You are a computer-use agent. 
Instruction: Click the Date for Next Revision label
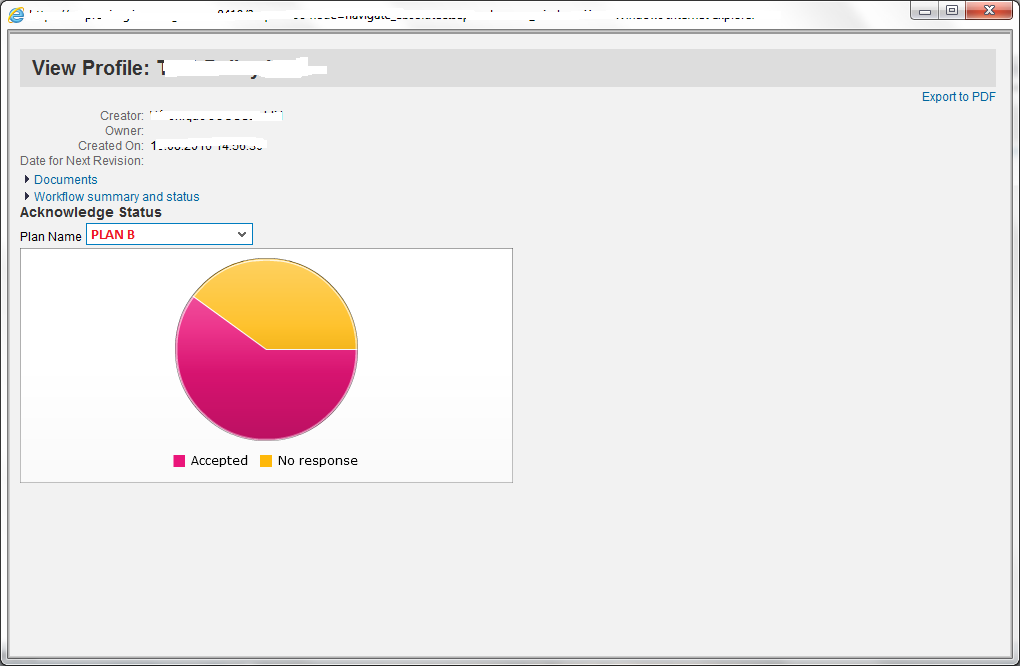[82, 161]
